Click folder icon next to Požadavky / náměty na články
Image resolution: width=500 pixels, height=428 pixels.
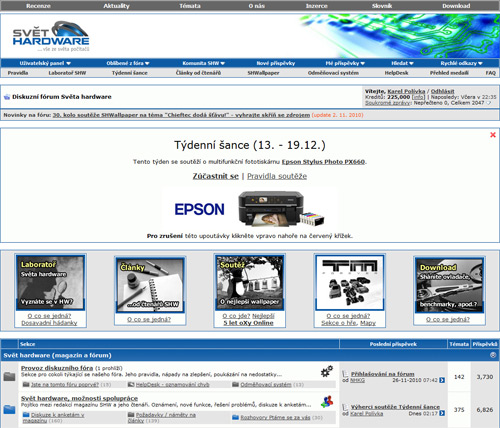[x=131, y=415]
